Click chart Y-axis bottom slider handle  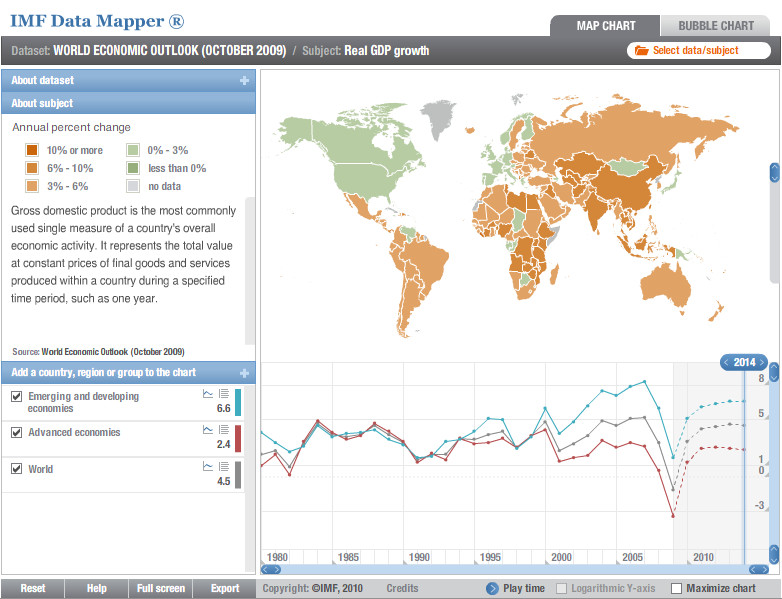tap(775, 555)
